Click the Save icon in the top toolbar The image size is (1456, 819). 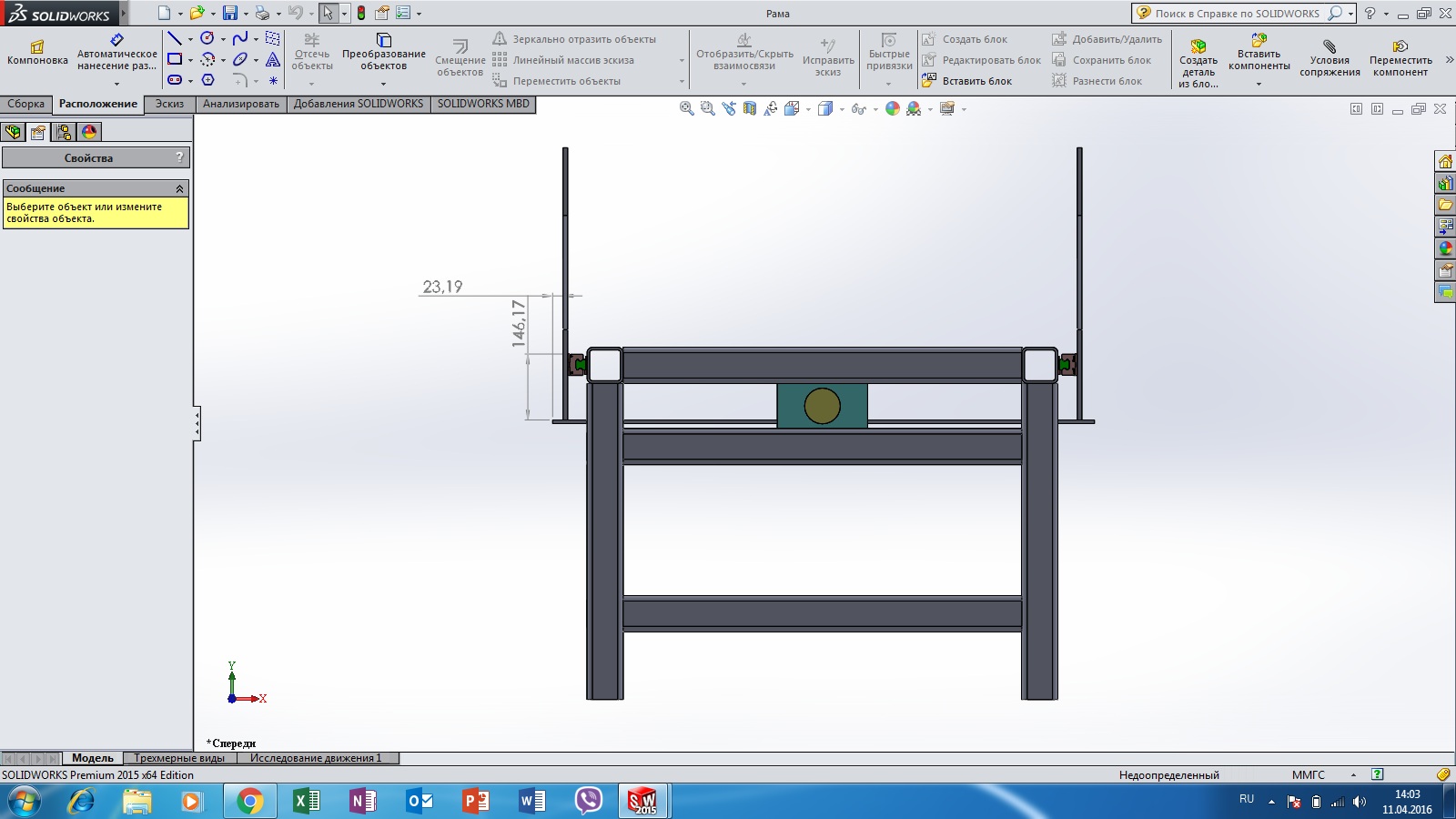point(230,13)
